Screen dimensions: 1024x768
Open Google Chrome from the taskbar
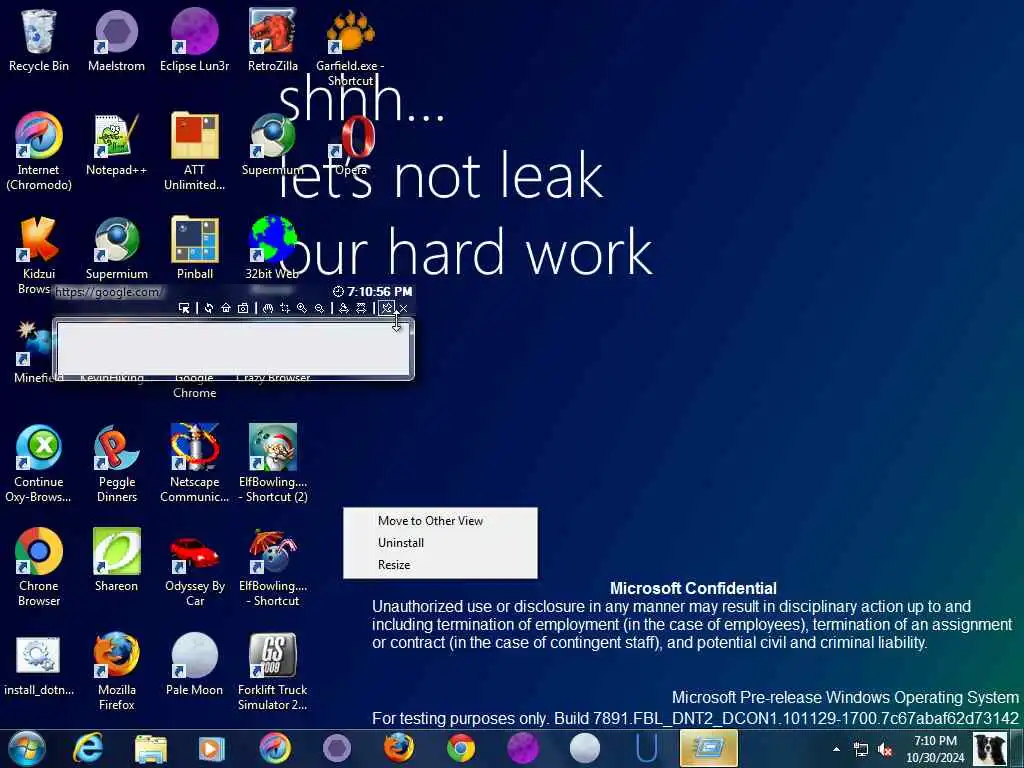(x=461, y=748)
